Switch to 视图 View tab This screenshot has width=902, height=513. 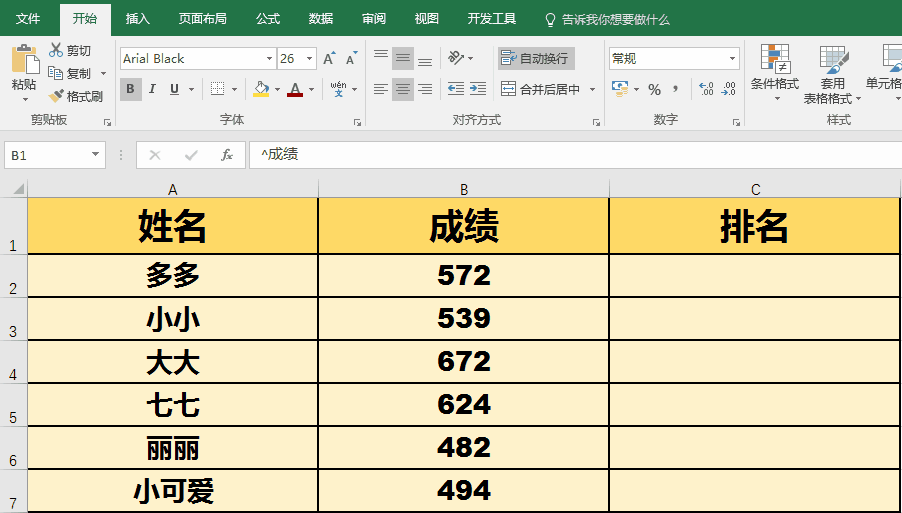point(427,19)
